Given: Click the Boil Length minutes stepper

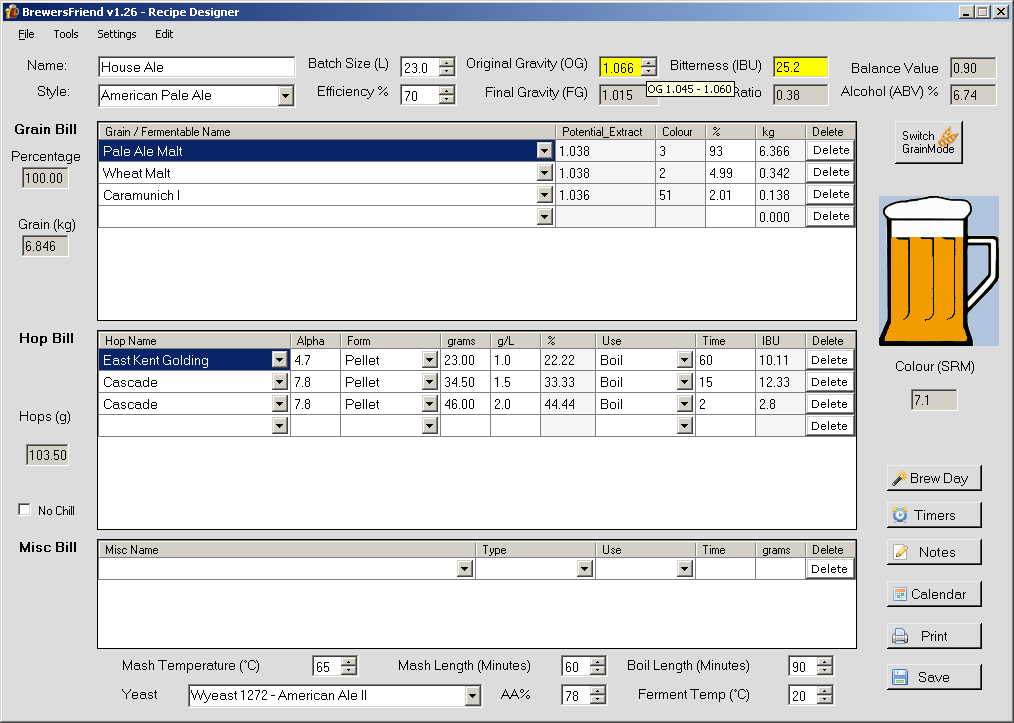Looking at the screenshot, I should click(824, 666).
